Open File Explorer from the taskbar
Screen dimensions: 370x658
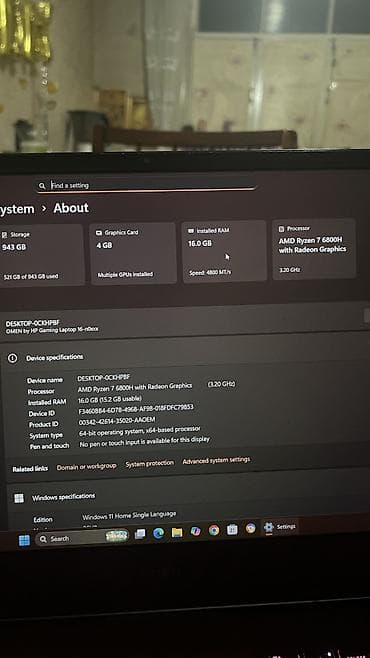(177, 532)
